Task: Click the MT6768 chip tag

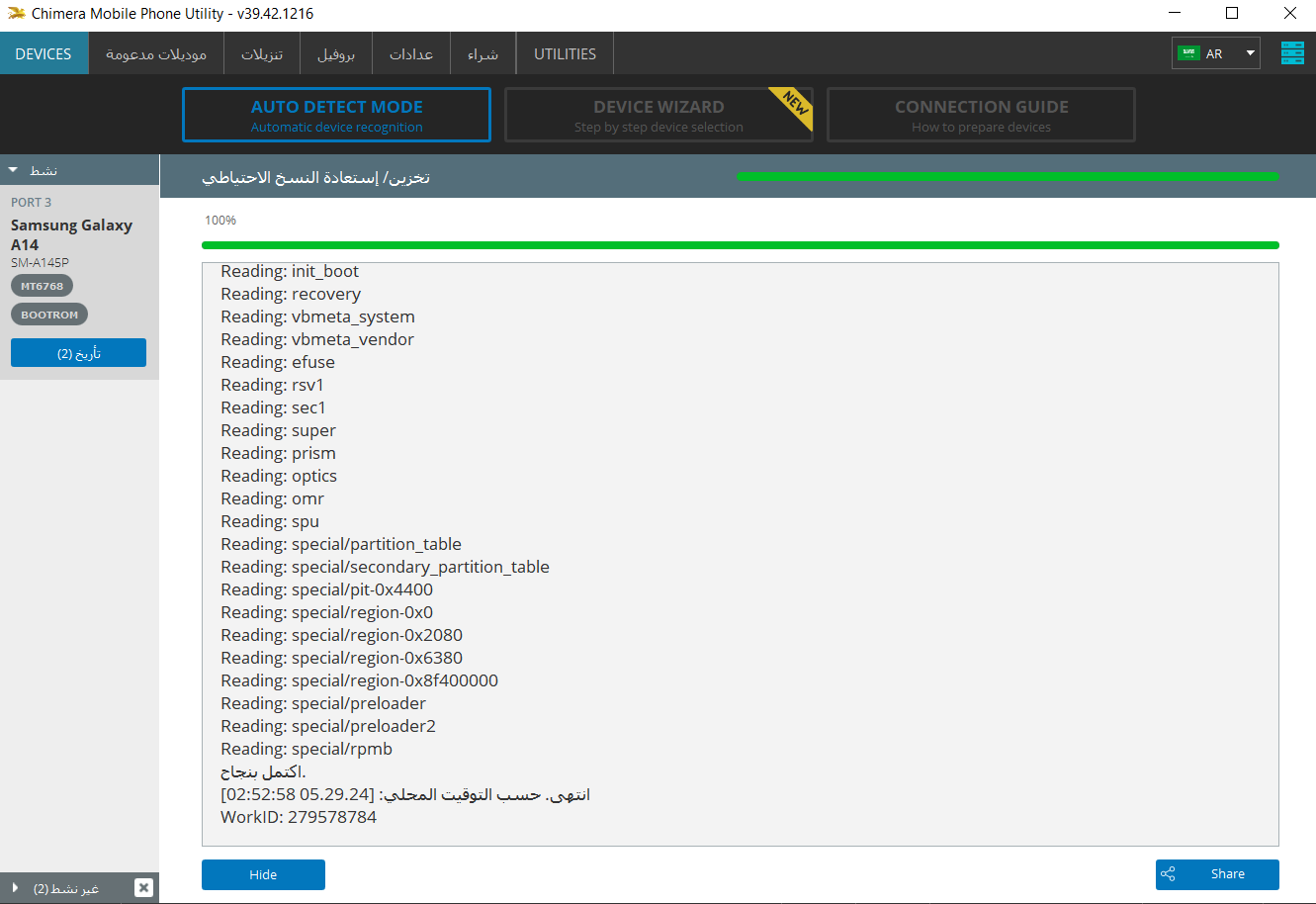Action: coord(42,286)
